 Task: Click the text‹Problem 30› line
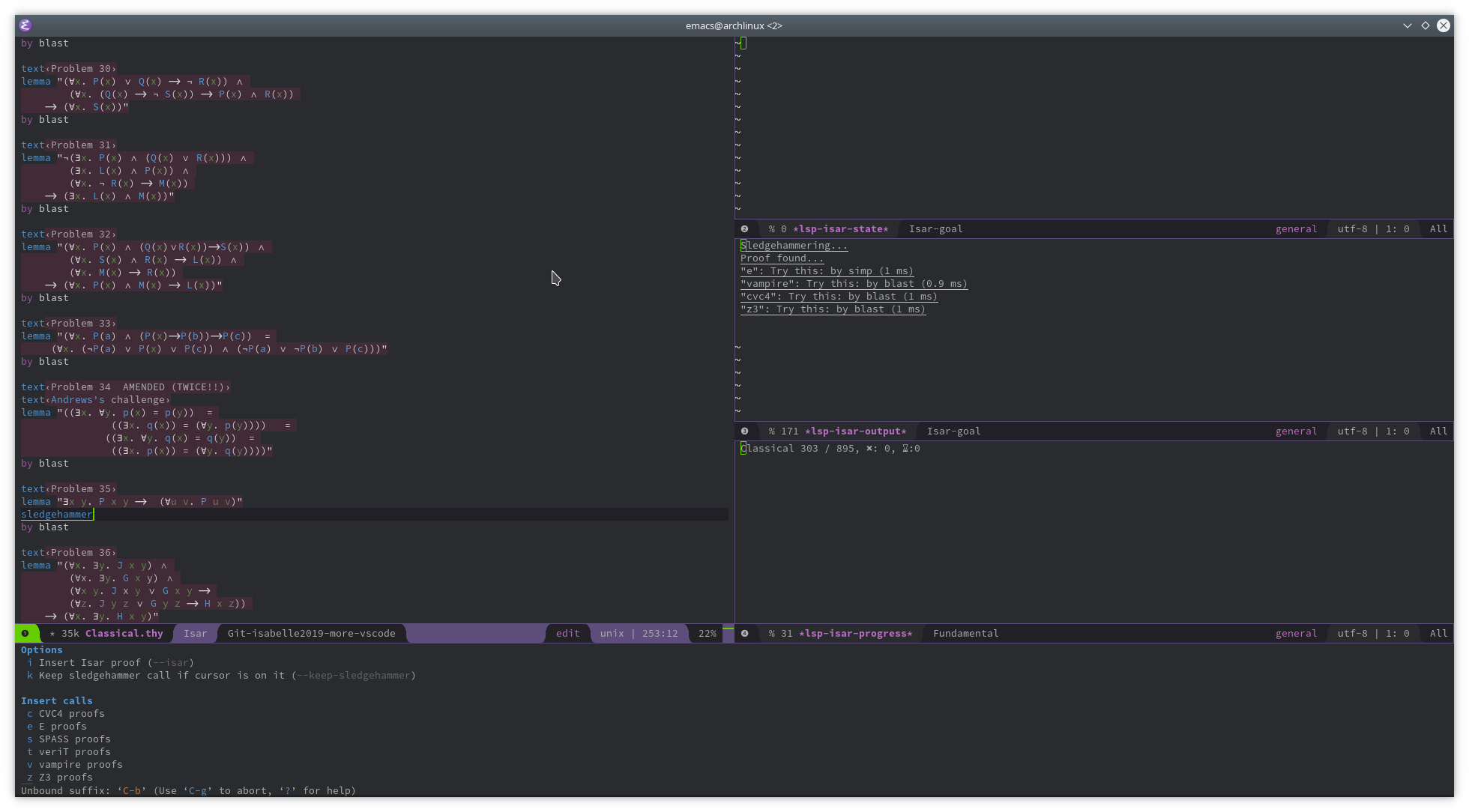69,69
